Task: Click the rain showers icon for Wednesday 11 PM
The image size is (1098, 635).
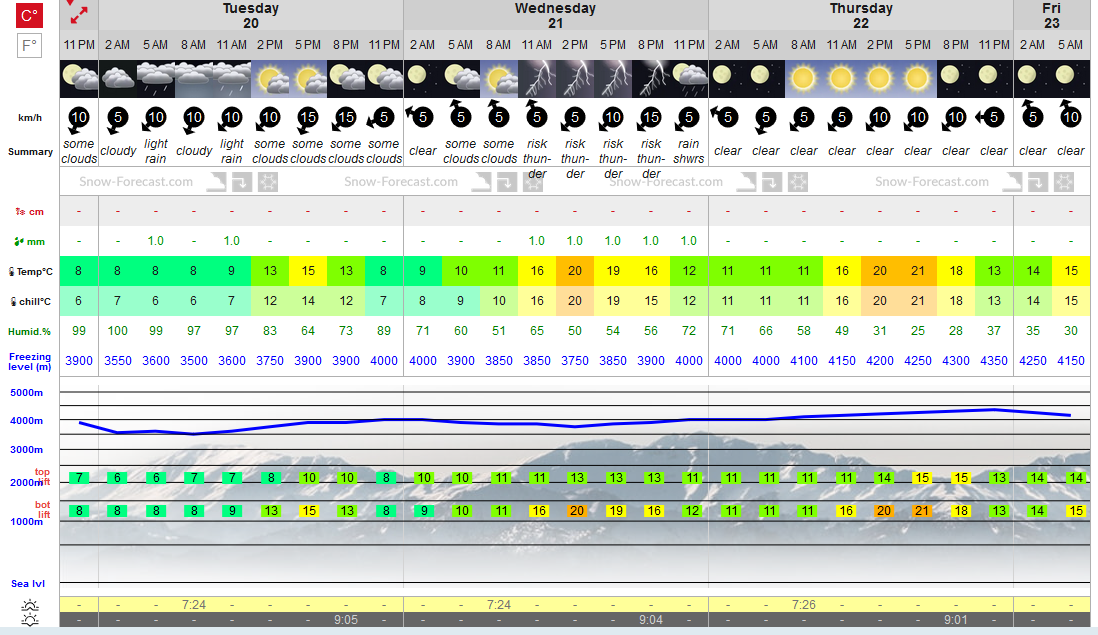Action: (x=689, y=79)
